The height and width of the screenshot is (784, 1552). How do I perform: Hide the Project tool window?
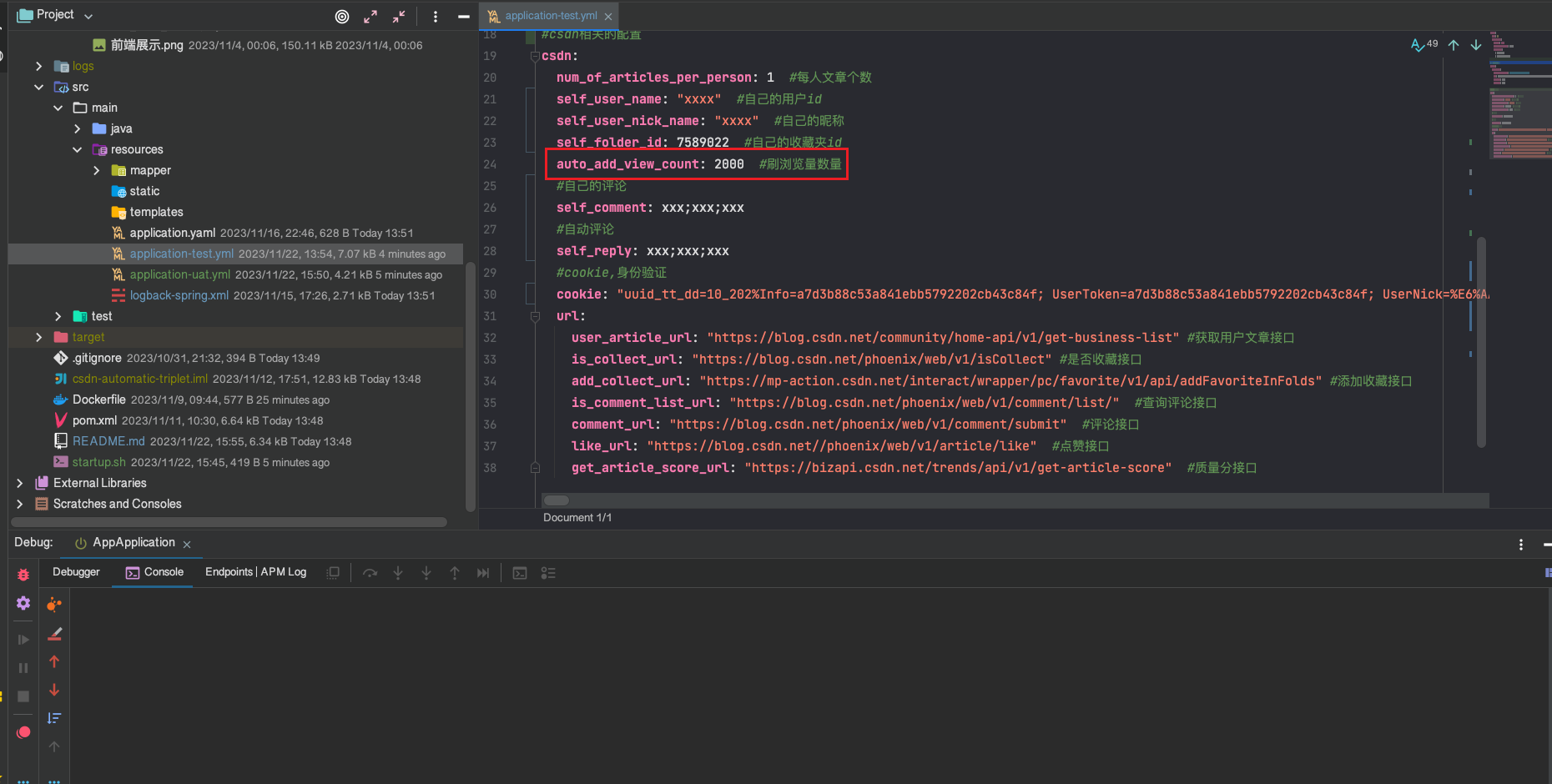click(463, 16)
